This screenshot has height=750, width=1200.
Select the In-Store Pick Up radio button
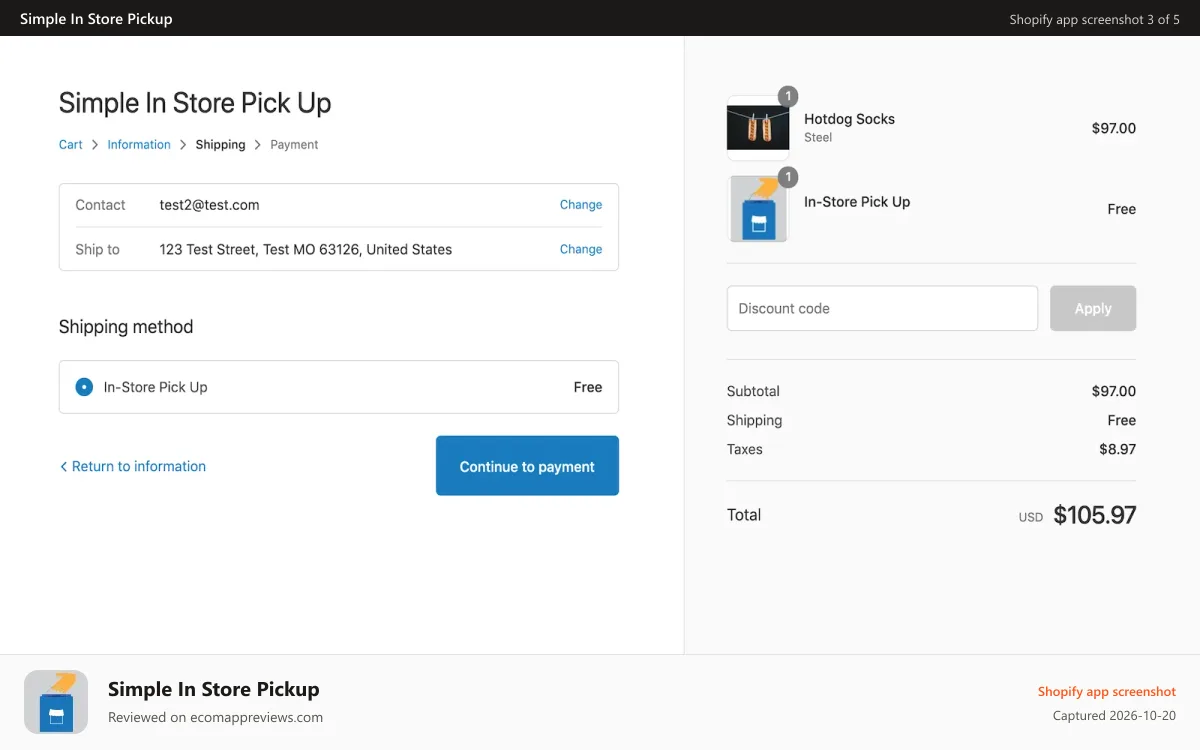(84, 387)
